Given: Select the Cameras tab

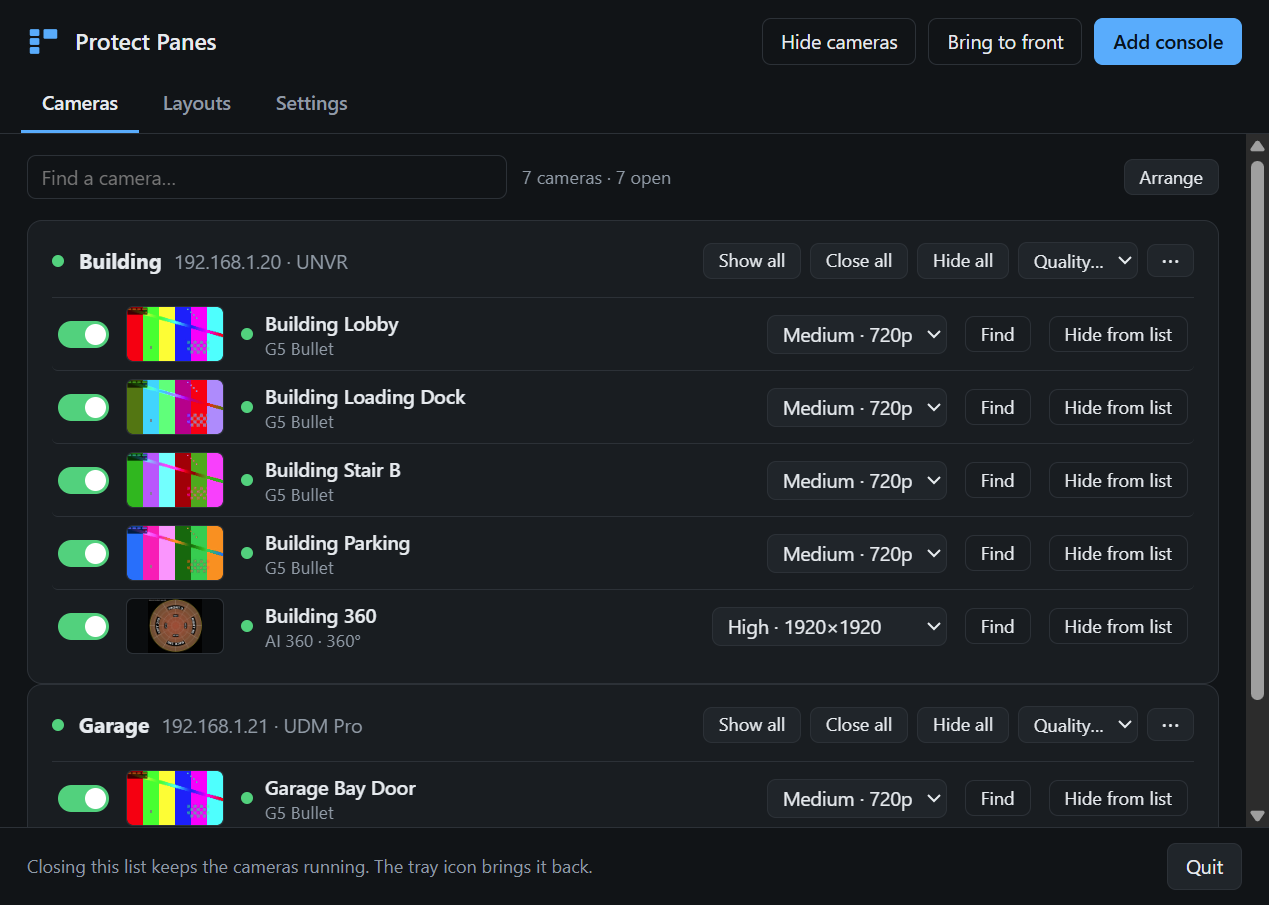Looking at the screenshot, I should point(80,104).
